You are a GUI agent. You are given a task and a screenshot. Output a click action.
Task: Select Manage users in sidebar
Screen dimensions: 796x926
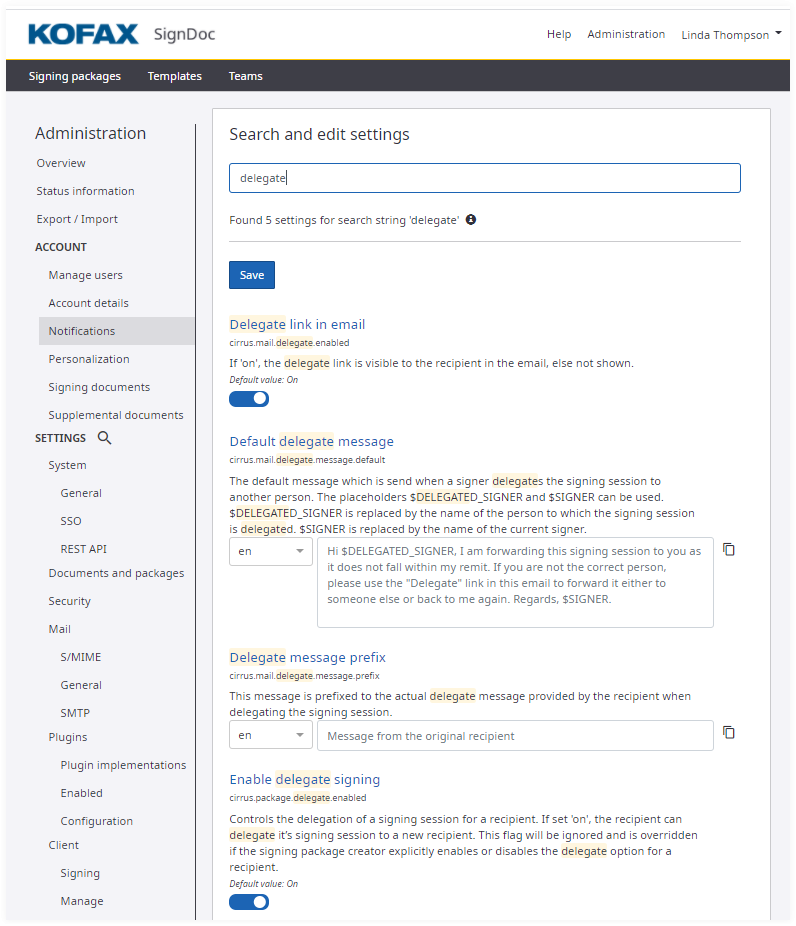[86, 275]
